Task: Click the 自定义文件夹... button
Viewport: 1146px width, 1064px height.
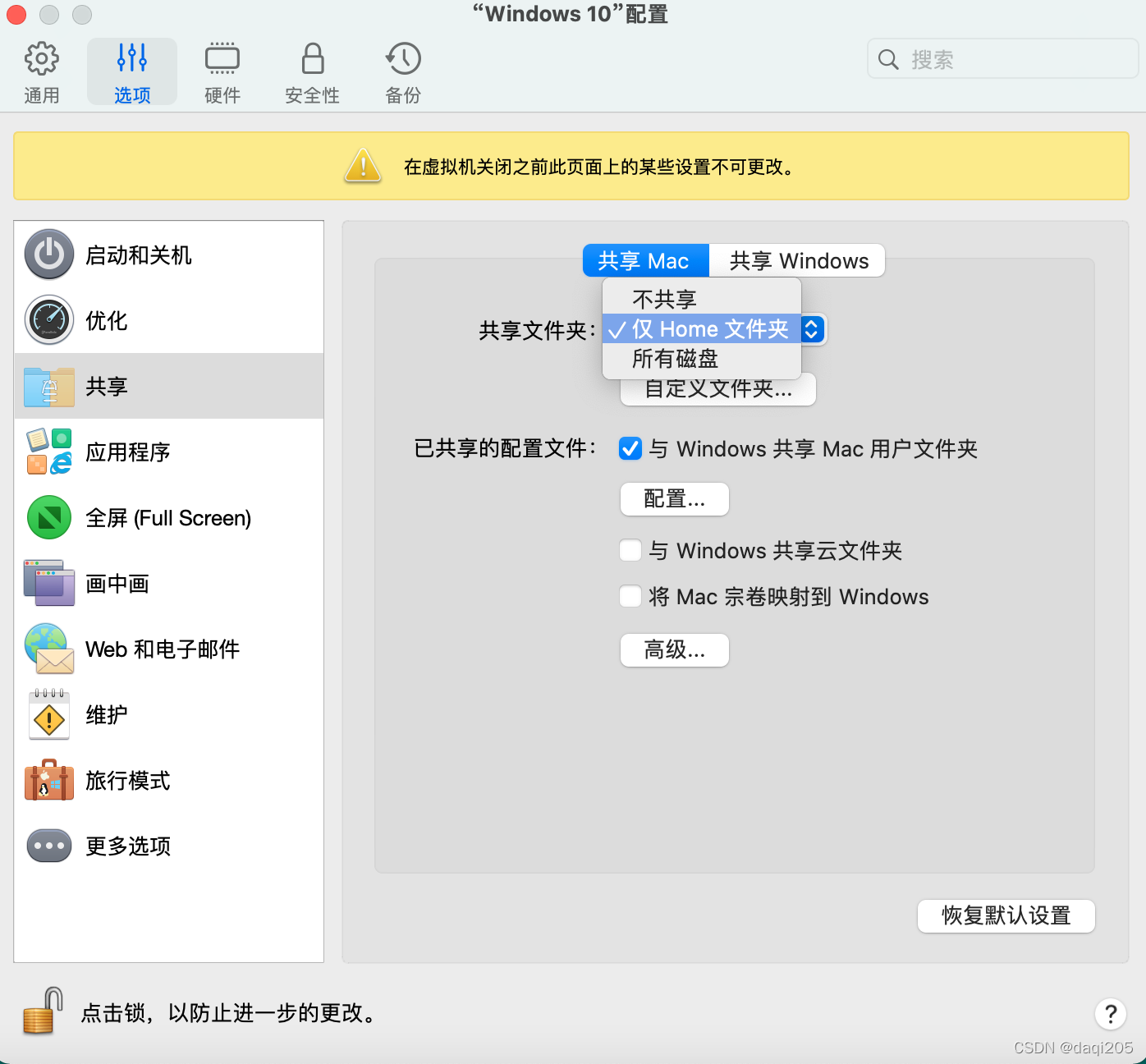Action: pos(718,391)
